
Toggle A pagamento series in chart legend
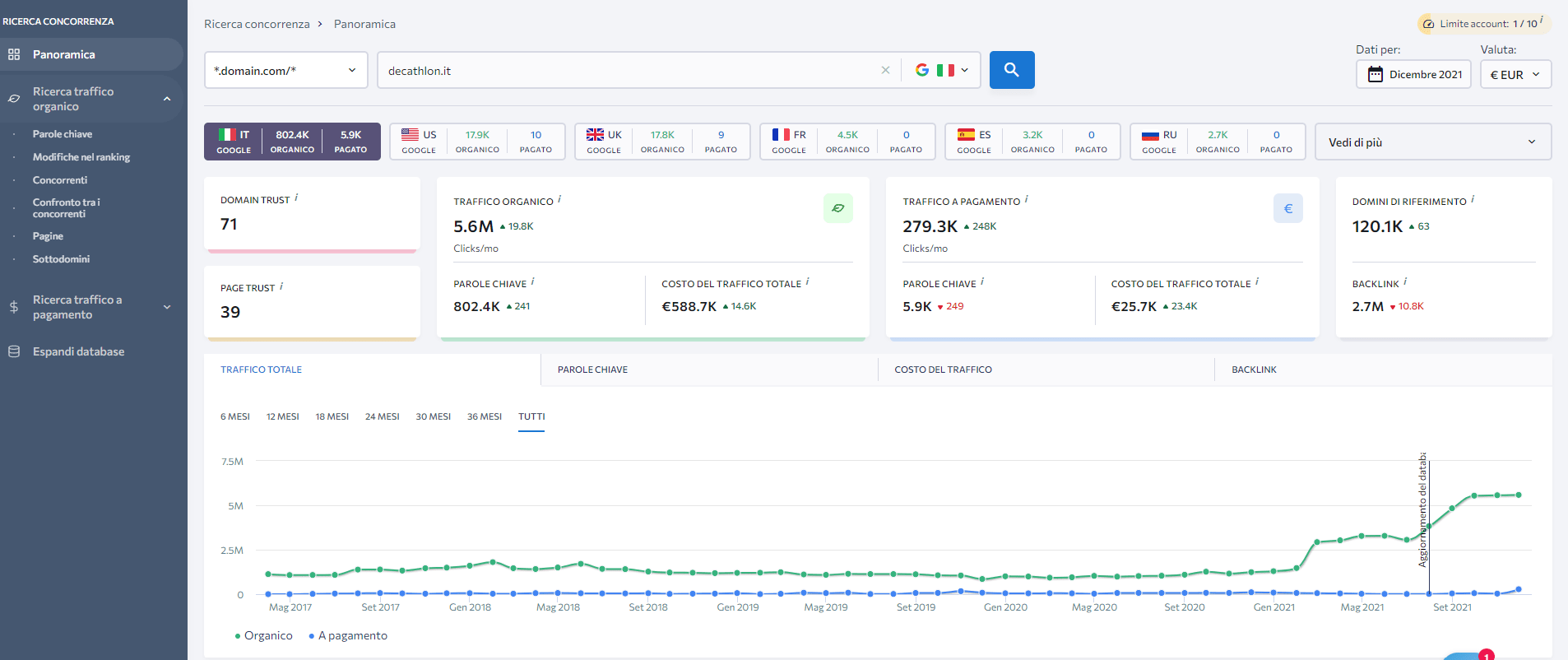coord(348,635)
